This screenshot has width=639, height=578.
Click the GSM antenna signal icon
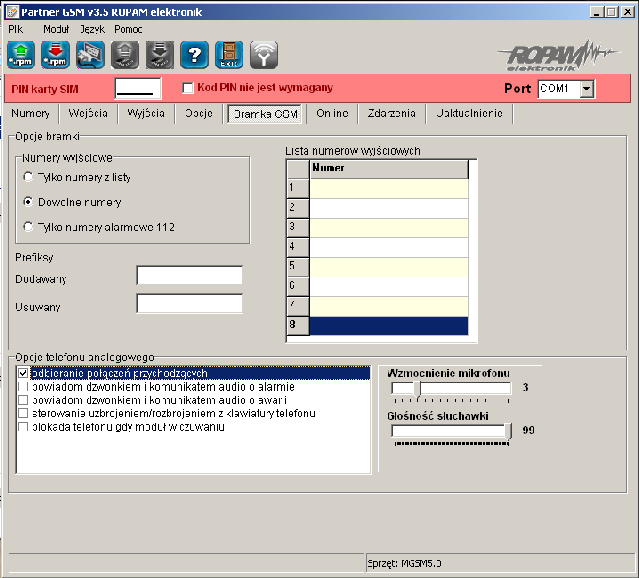point(264,55)
